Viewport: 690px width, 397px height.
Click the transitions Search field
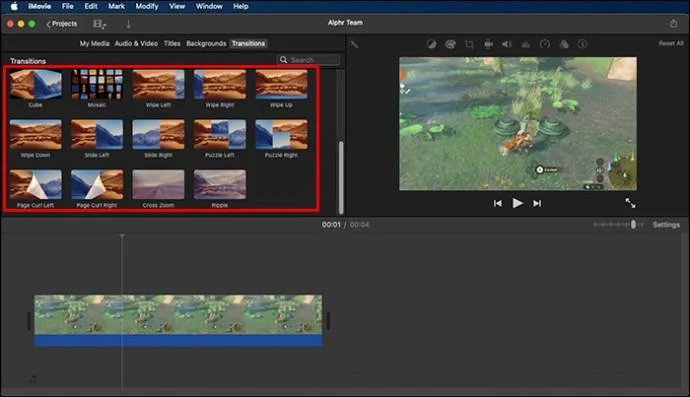point(309,59)
